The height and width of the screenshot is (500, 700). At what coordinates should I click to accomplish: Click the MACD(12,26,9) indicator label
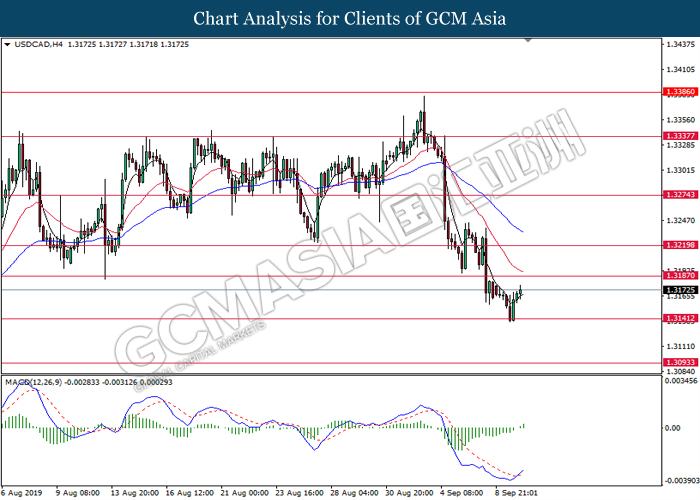click(x=35, y=383)
